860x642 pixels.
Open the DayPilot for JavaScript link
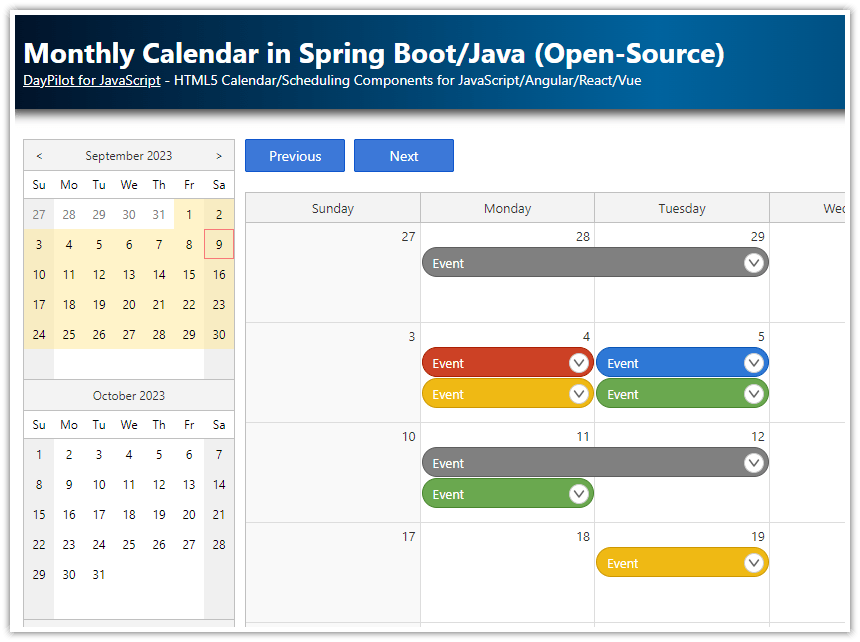(91, 80)
